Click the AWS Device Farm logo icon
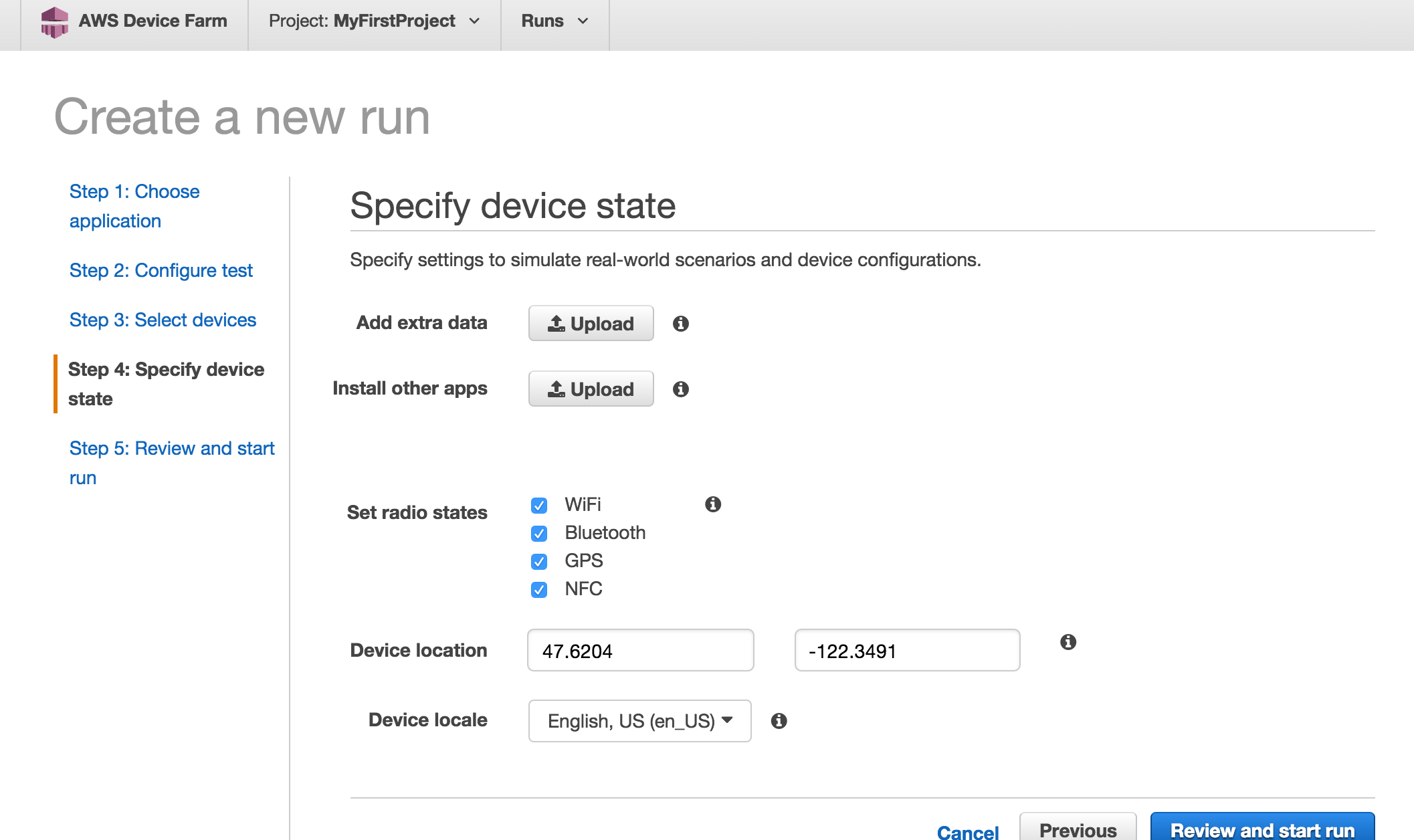The height and width of the screenshot is (840, 1414). [x=54, y=21]
